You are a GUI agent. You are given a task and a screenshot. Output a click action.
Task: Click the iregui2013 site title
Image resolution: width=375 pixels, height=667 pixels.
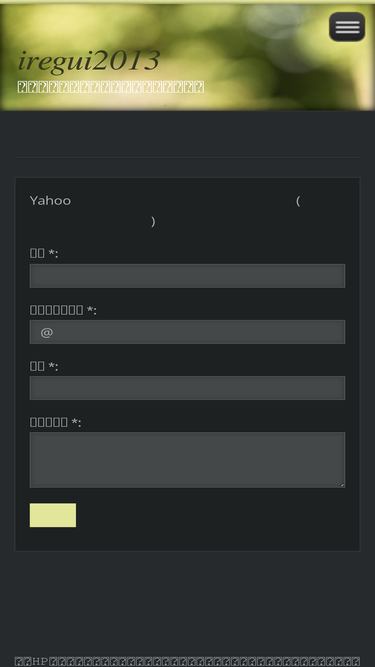pyautogui.click(x=89, y=60)
